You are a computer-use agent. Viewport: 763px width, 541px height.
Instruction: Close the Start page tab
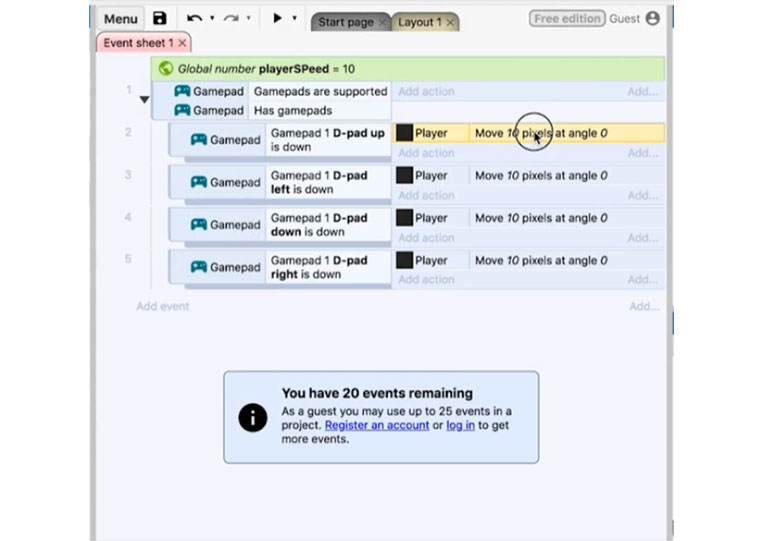pyautogui.click(x=382, y=22)
